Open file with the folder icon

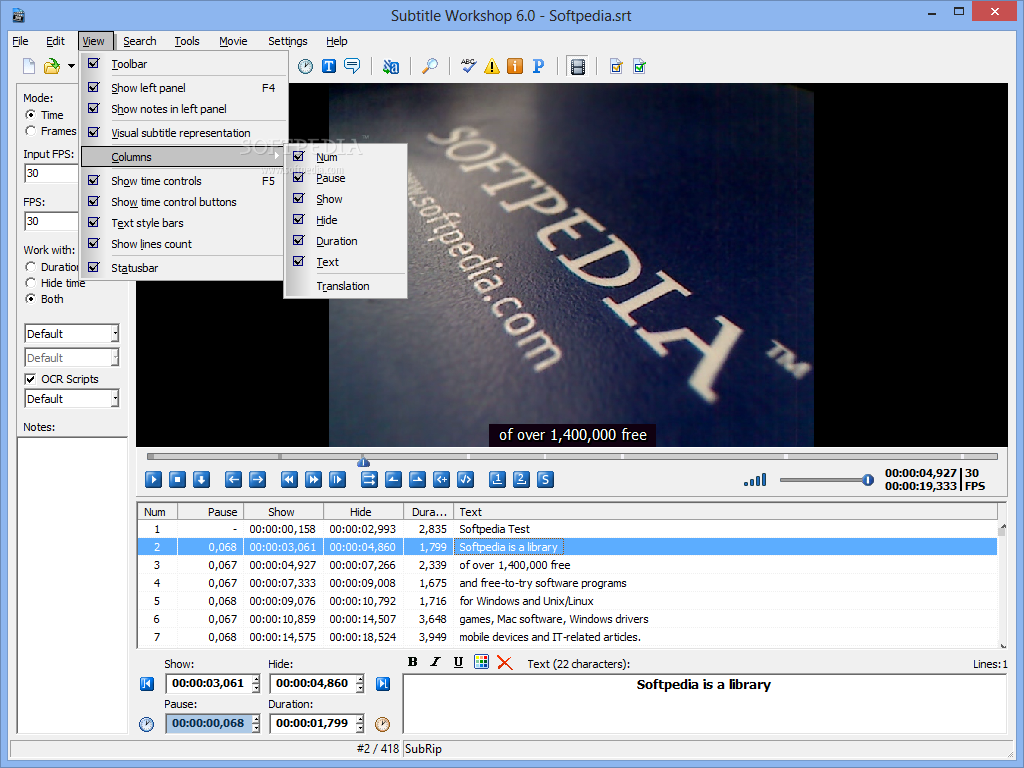tap(52, 66)
